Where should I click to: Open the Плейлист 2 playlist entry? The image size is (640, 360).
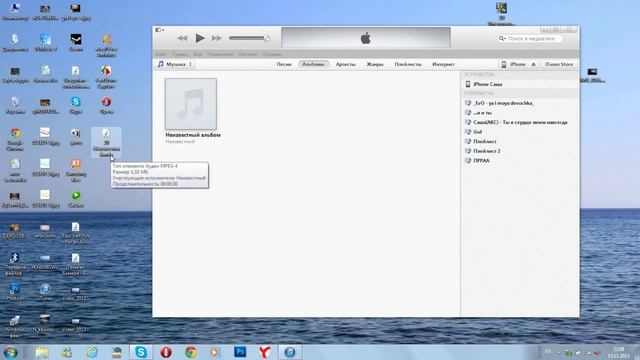tap(520, 151)
